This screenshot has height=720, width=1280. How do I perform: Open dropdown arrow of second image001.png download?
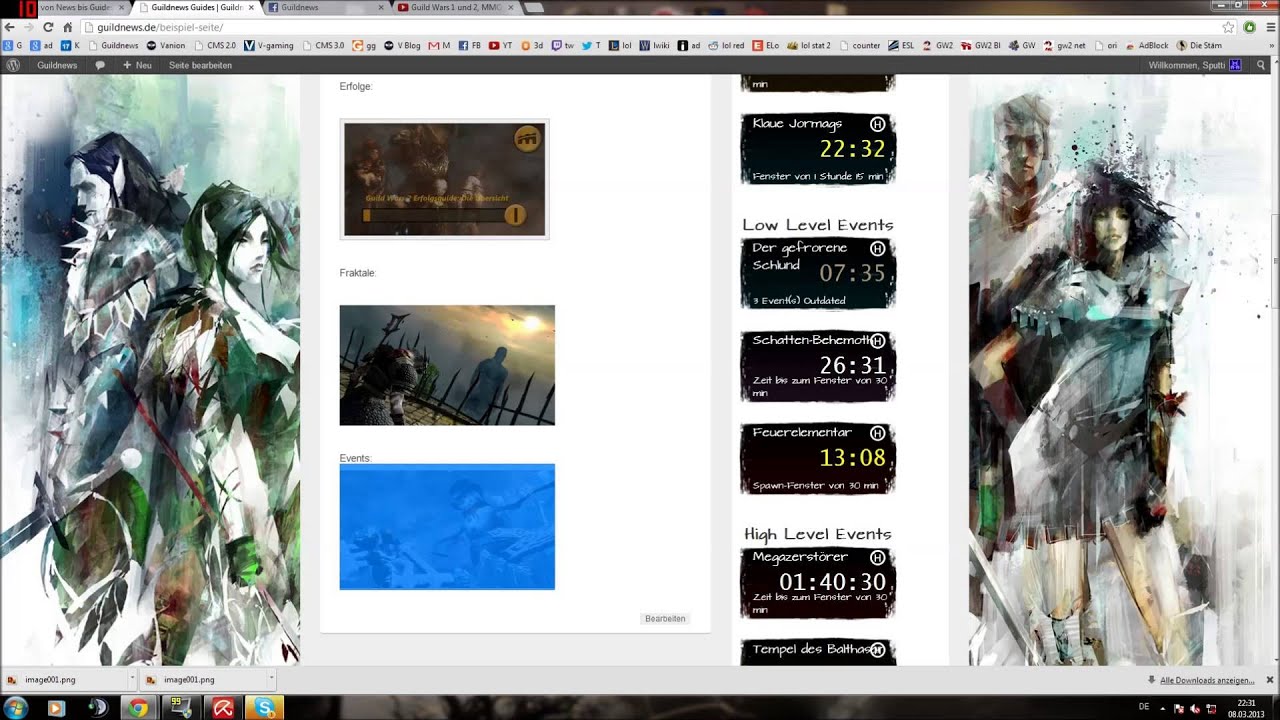(x=270, y=679)
